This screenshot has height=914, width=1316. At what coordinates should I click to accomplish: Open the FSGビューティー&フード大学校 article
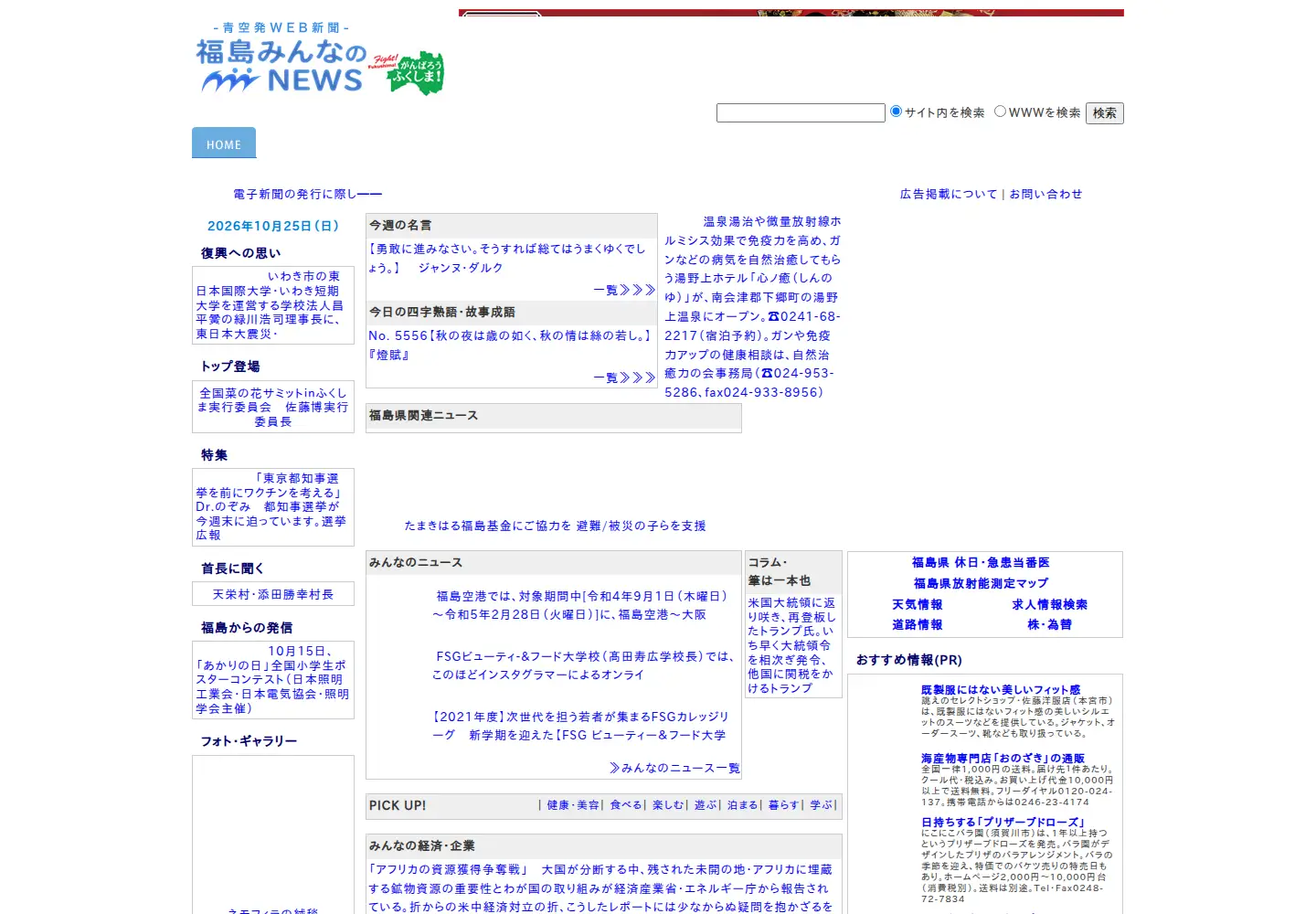click(584, 665)
